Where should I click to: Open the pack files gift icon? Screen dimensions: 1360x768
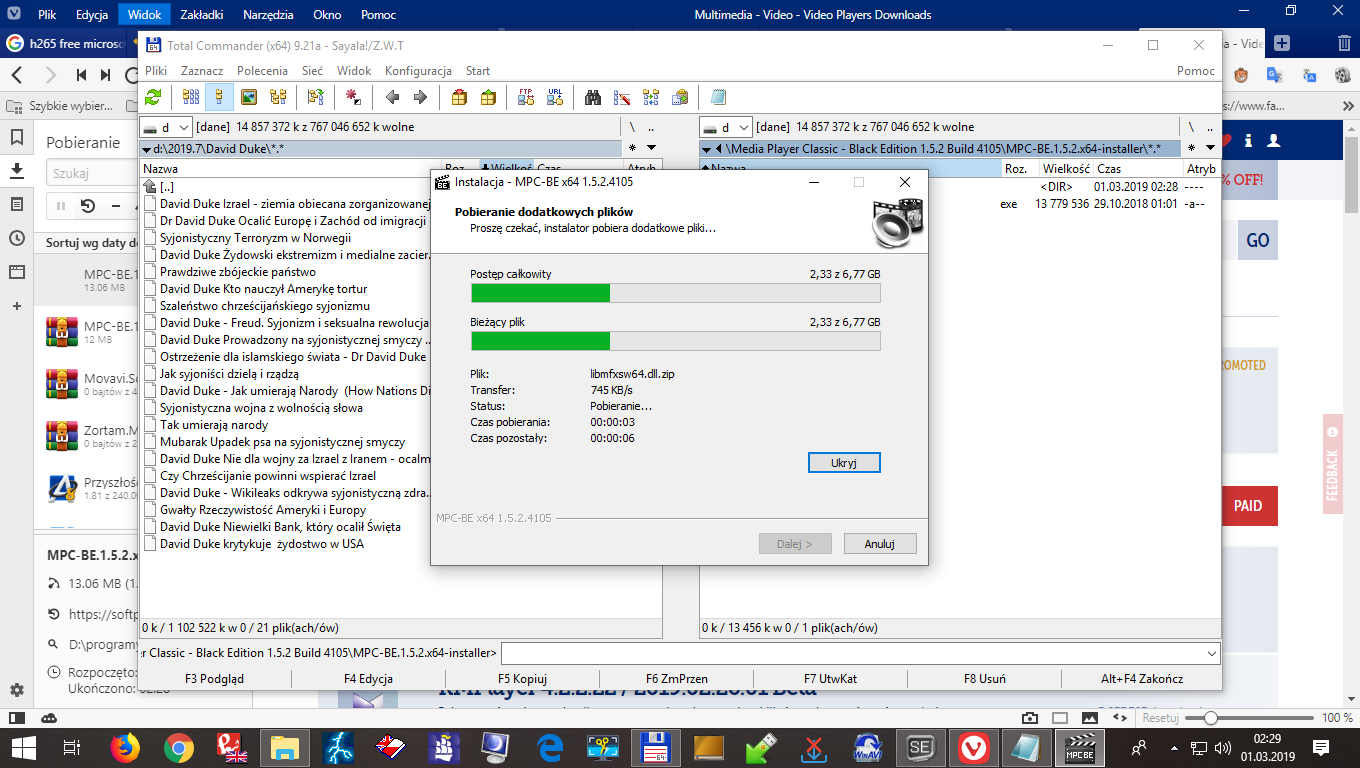459,97
